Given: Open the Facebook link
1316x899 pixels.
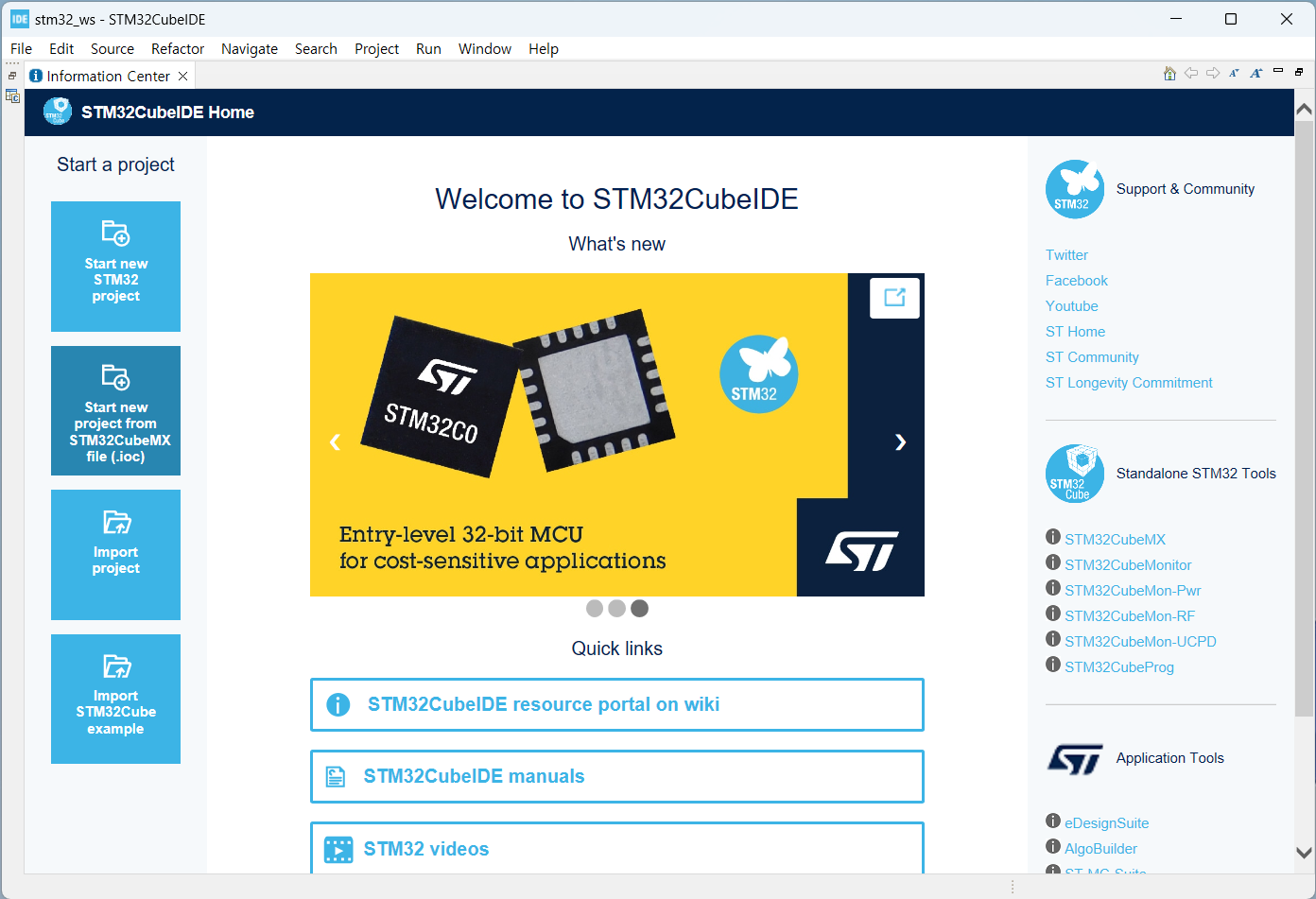Looking at the screenshot, I should pos(1077,281).
